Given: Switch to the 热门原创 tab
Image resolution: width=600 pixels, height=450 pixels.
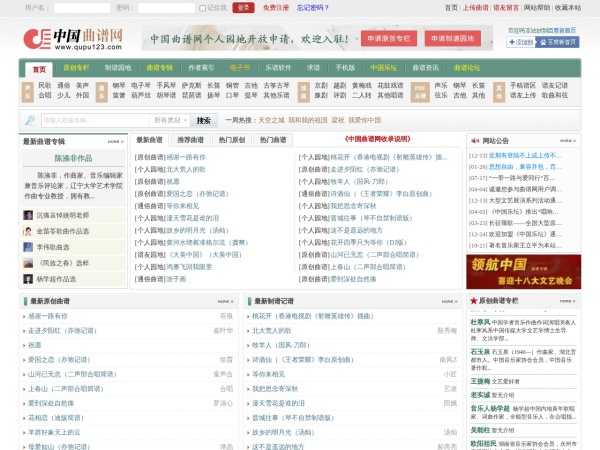Looking at the screenshot, I should click(232, 140).
